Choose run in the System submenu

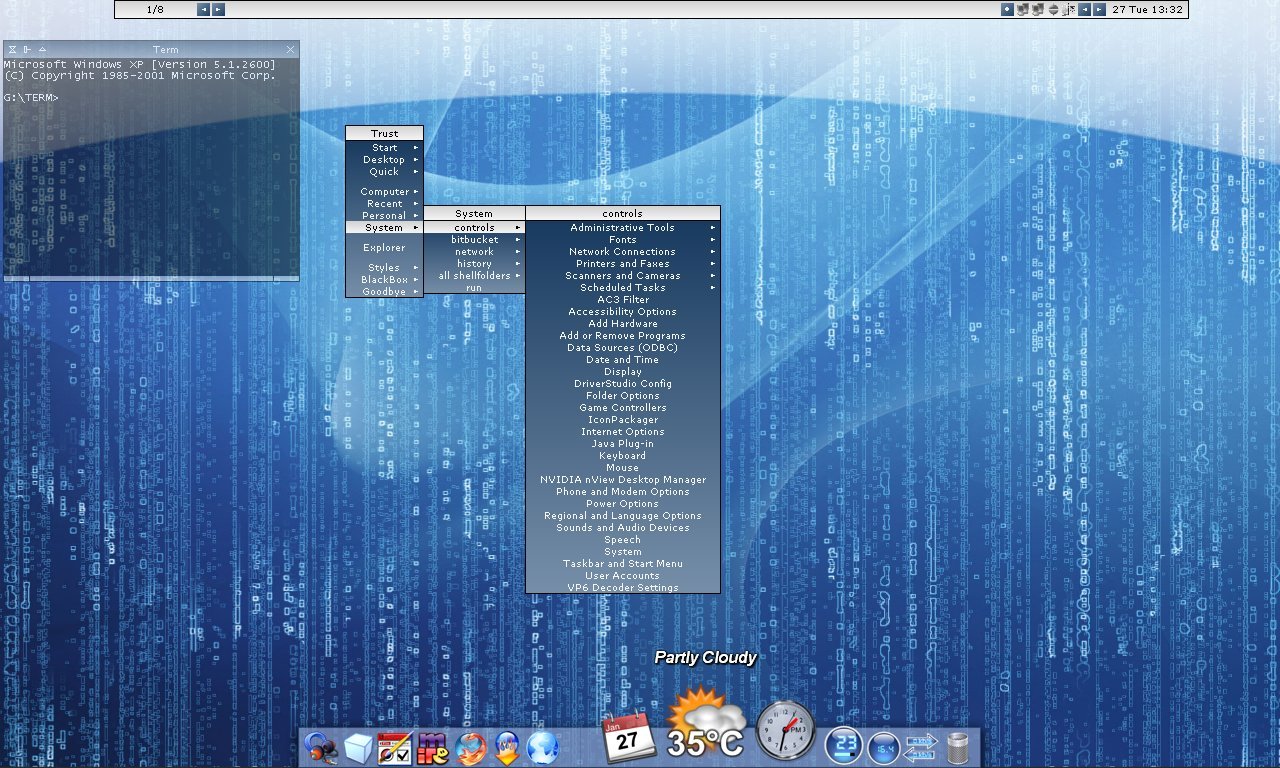click(474, 288)
